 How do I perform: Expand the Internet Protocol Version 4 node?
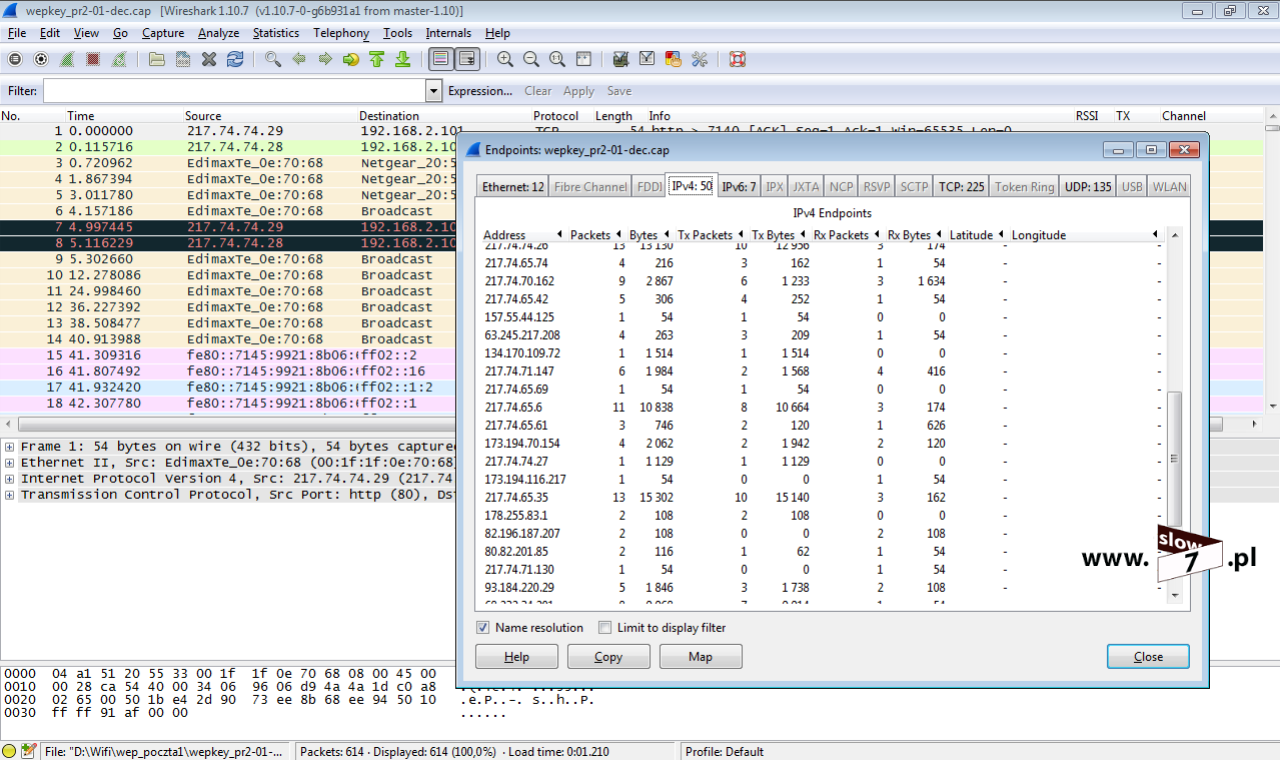tap(9, 478)
